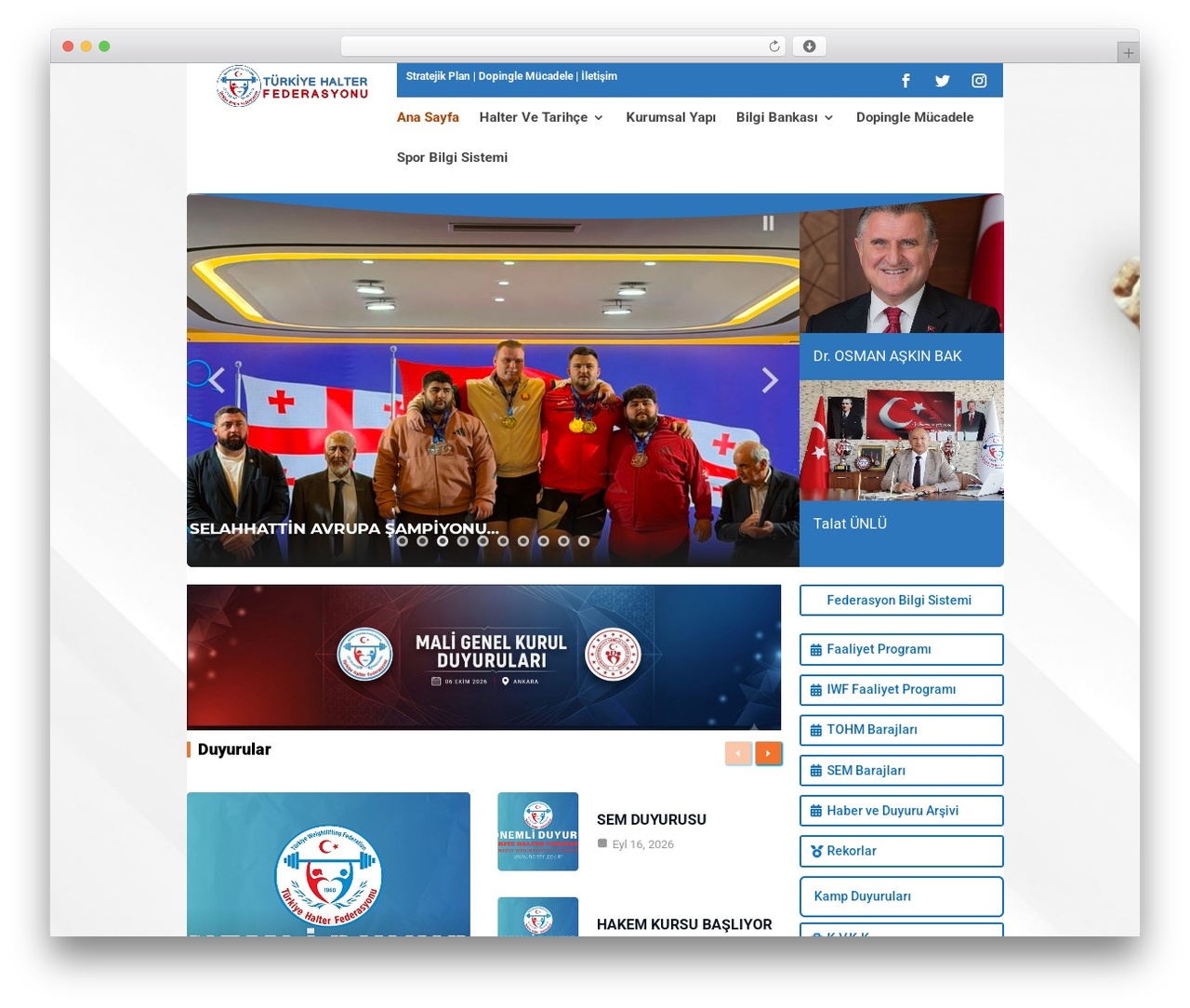Screen dimensions: 1190x1008
Task: Click the browser download icon
Action: [809, 46]
